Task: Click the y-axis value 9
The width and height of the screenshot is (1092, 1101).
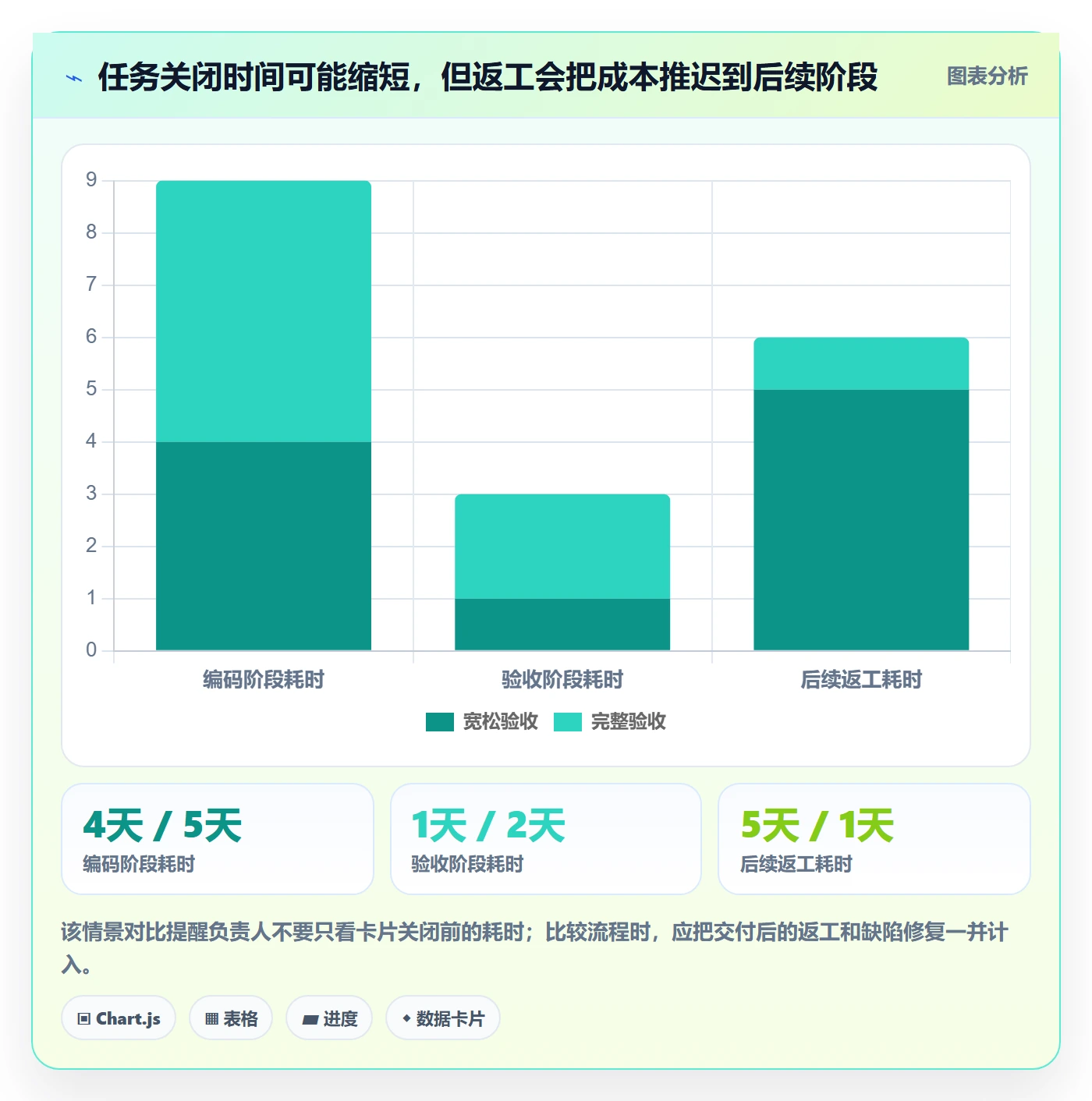Action: click(x=91, y=180)
